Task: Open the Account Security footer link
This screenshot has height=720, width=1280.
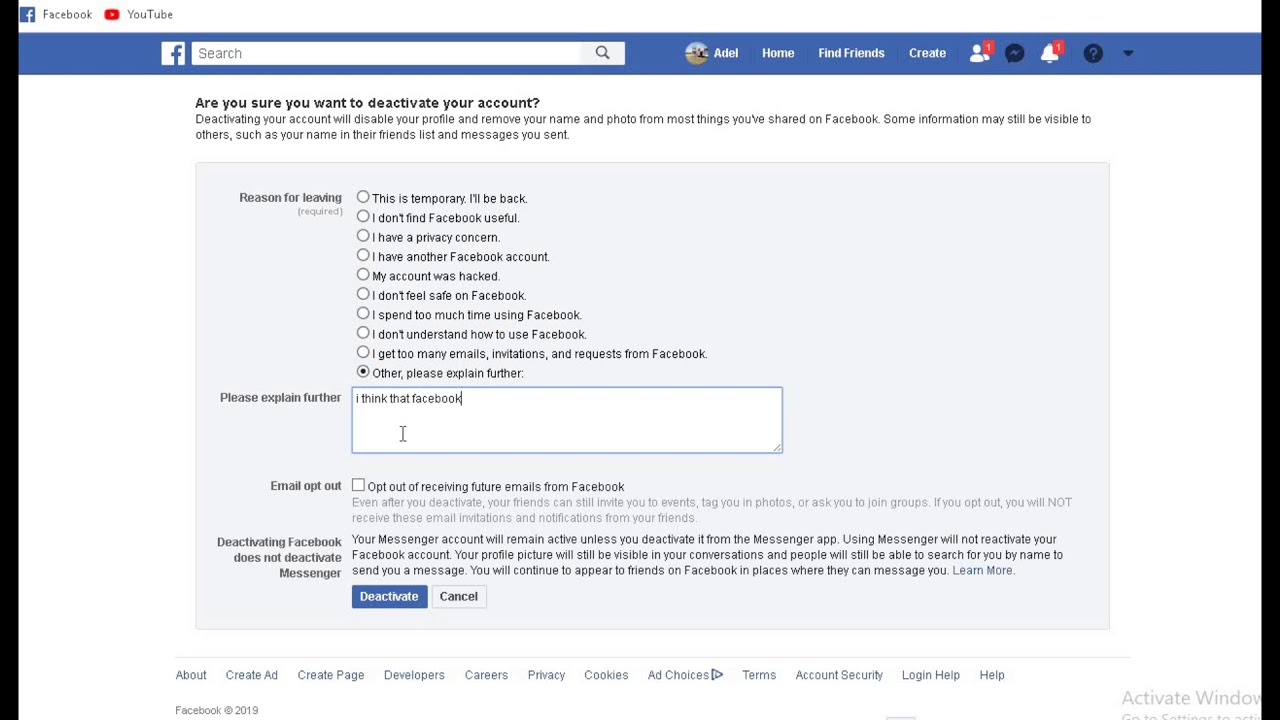Action: tap(839, 675)
